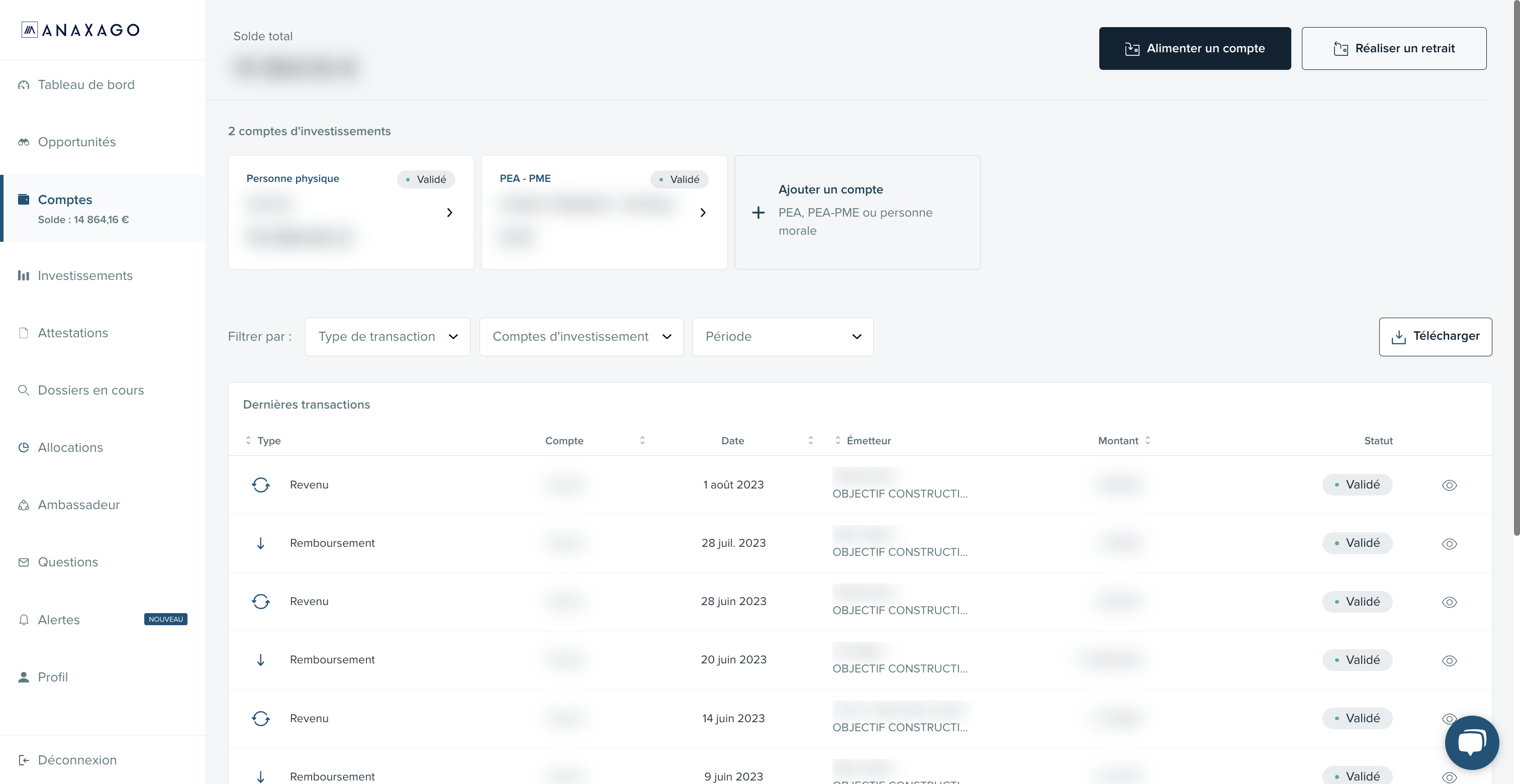Click the Profil person icon
1520x784 pixels.
(x=24, y=676)
